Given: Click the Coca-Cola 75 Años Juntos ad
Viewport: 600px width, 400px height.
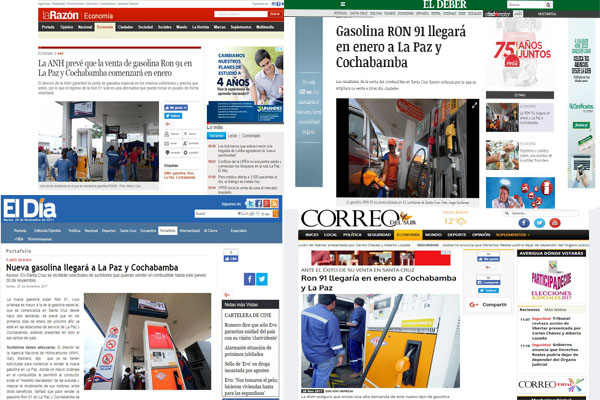Looking at the screenshot, I should (x=520, y=53).
